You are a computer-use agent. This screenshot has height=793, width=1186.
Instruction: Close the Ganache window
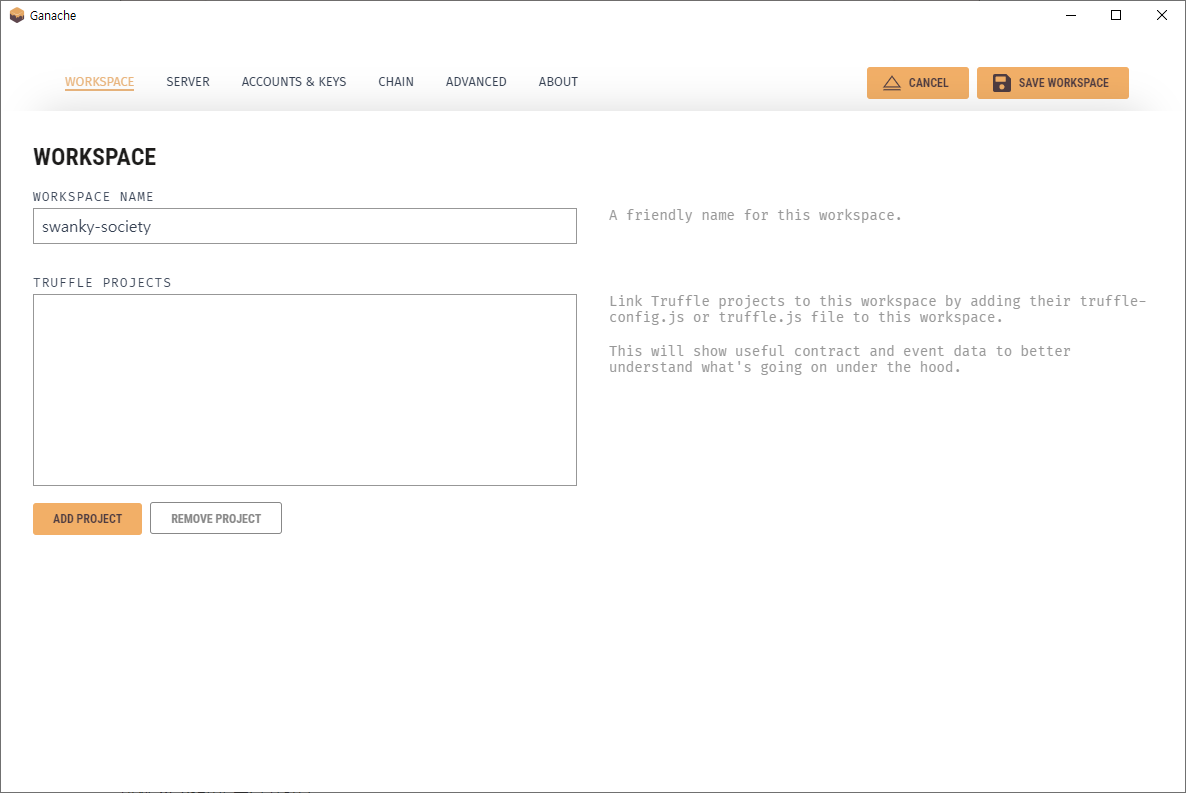click(x=1162, y=15)
